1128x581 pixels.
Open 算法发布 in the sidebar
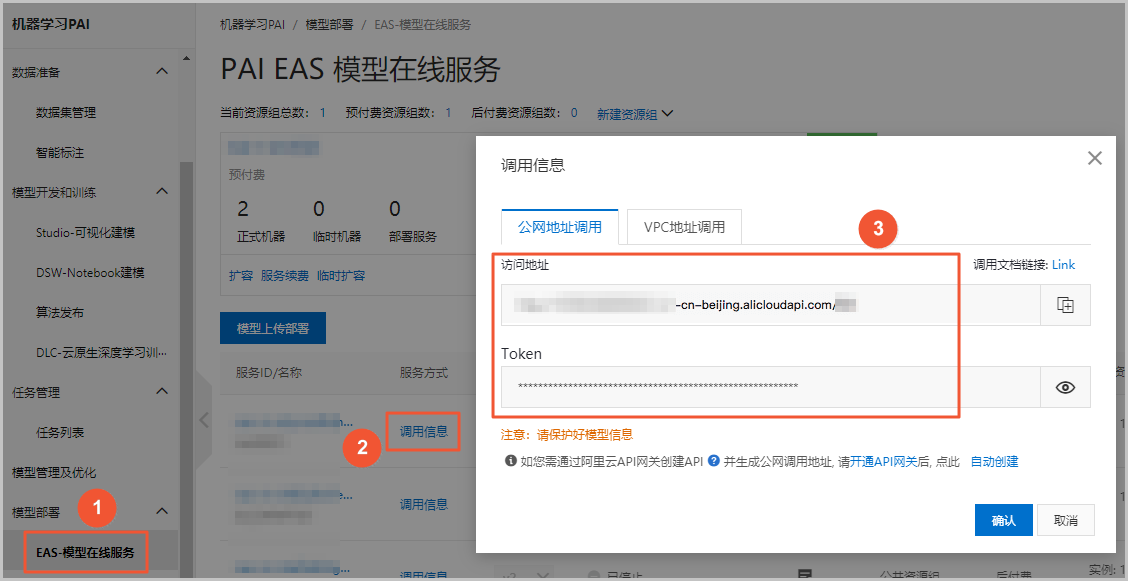tap(60, 313)
